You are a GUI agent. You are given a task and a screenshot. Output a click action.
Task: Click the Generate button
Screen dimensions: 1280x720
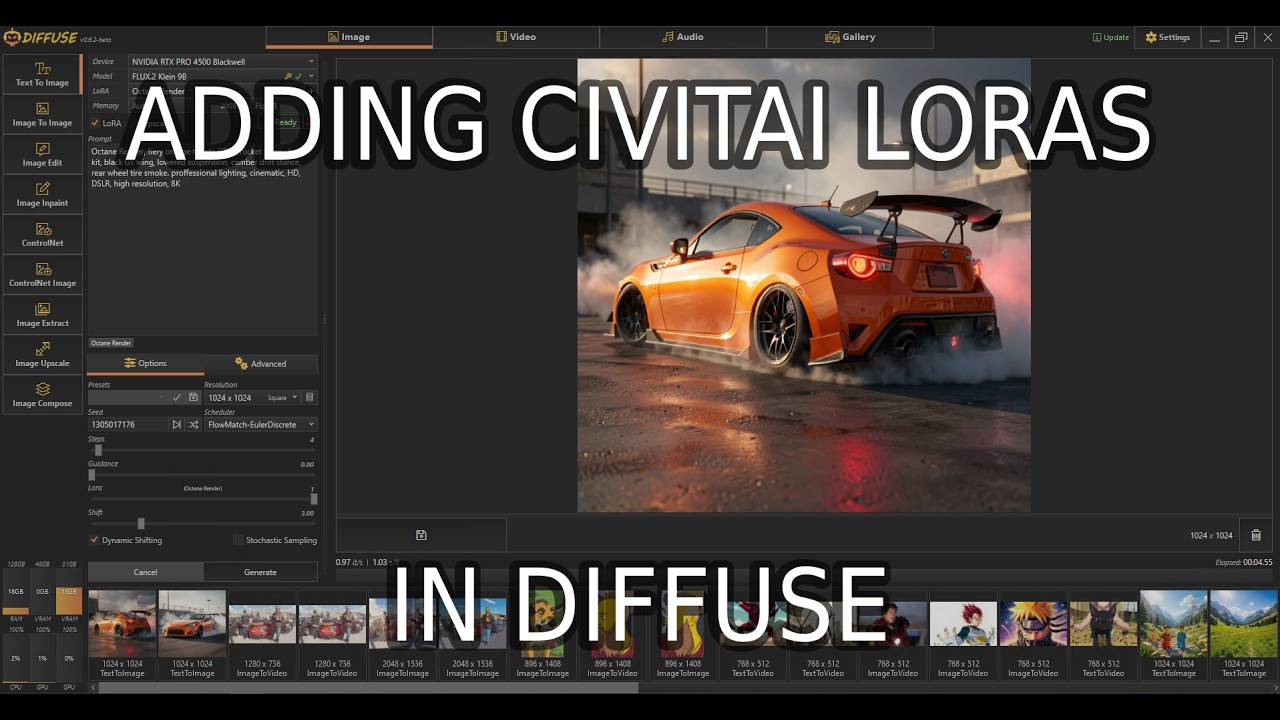260,572
